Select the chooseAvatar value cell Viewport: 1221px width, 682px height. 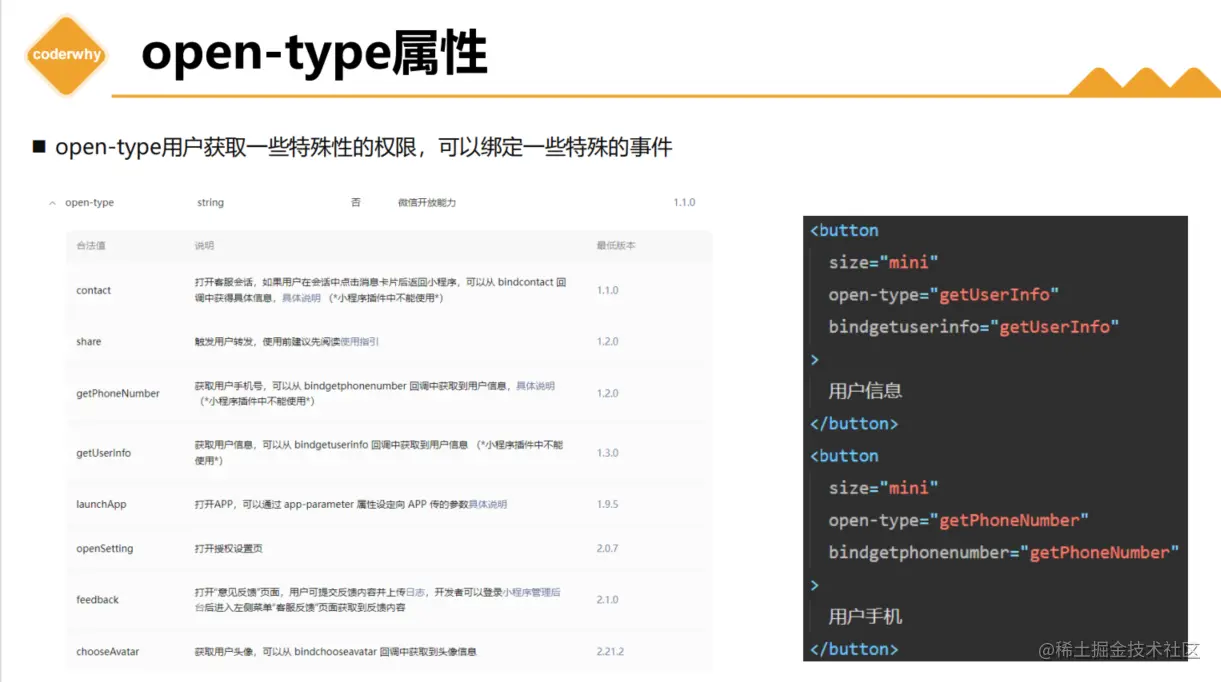tap(108, 652)
